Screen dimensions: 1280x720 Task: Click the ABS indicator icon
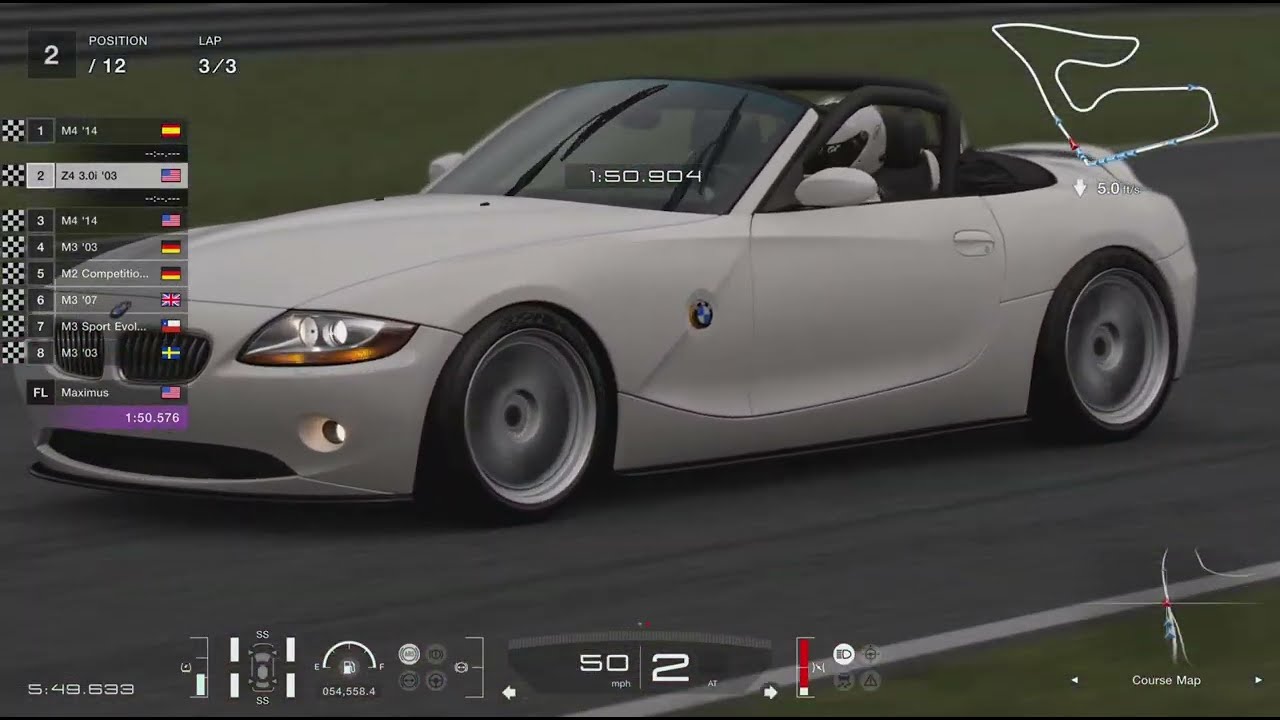point(409,654)
